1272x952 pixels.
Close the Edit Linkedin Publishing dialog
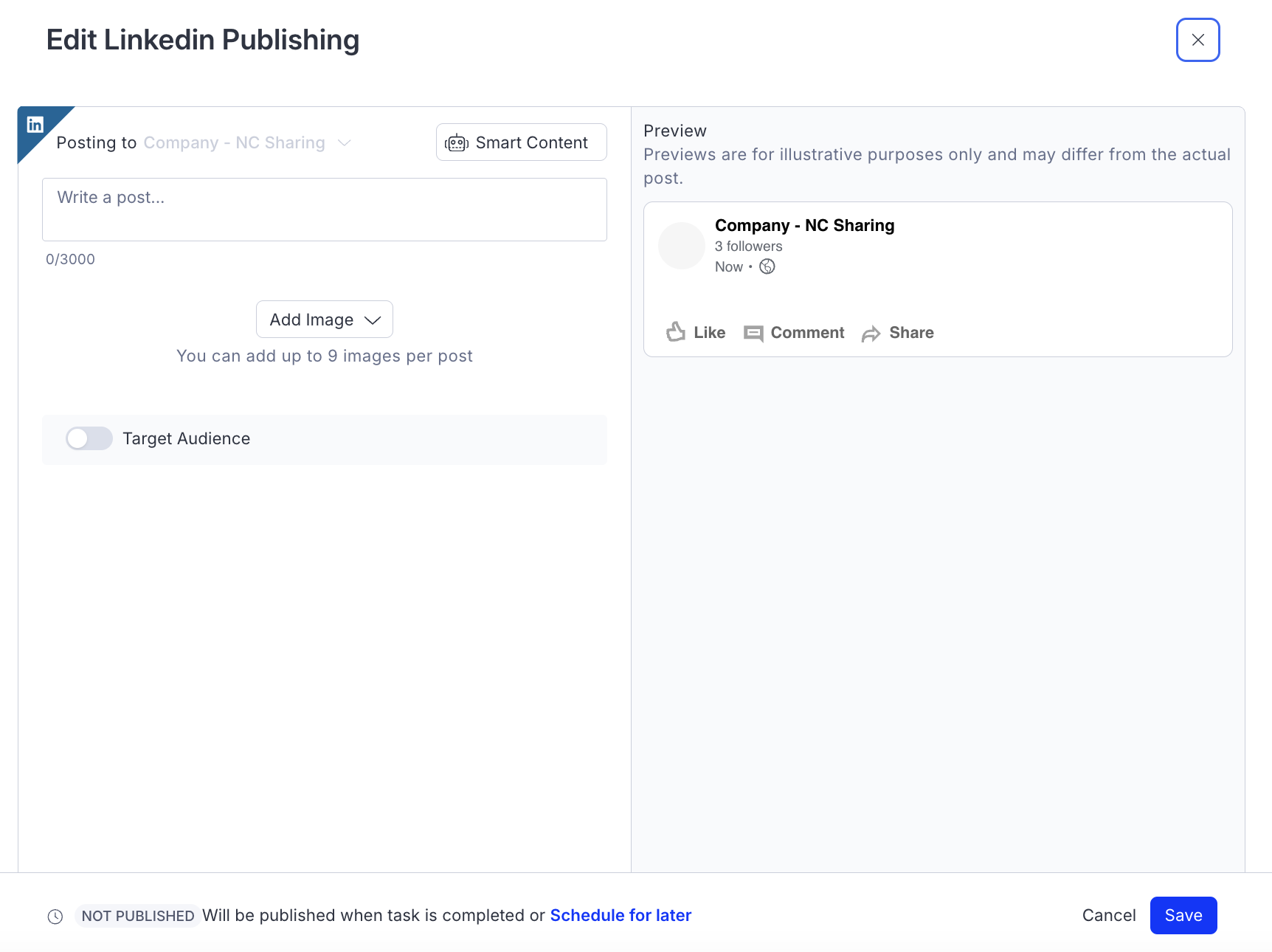pos(1197,40)
